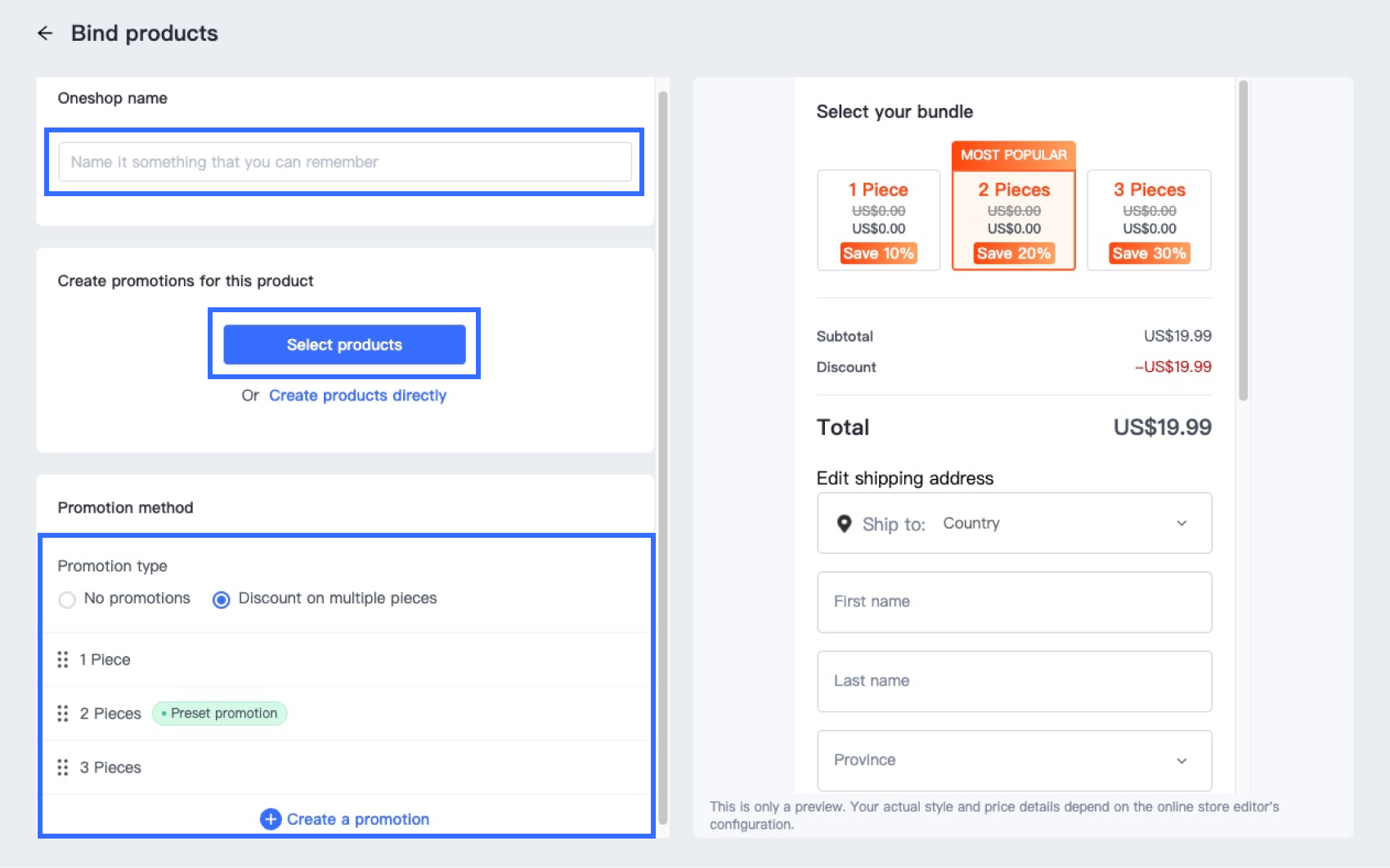Select Discount on multiple pieces radio
The image size is (1390, 868).
pos(221,599)
